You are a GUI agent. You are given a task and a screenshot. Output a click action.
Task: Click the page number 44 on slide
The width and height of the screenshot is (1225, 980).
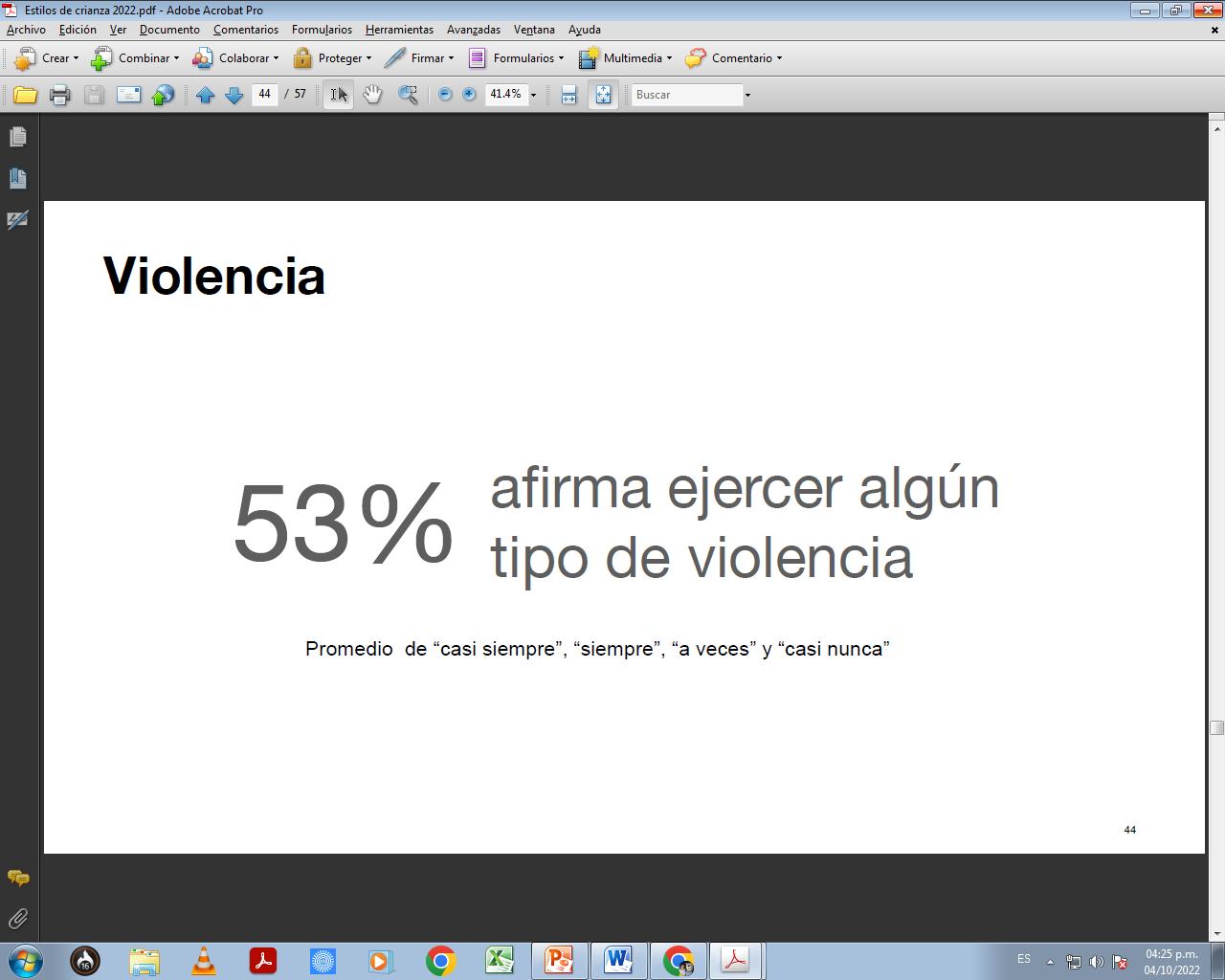coord(1129,830)
